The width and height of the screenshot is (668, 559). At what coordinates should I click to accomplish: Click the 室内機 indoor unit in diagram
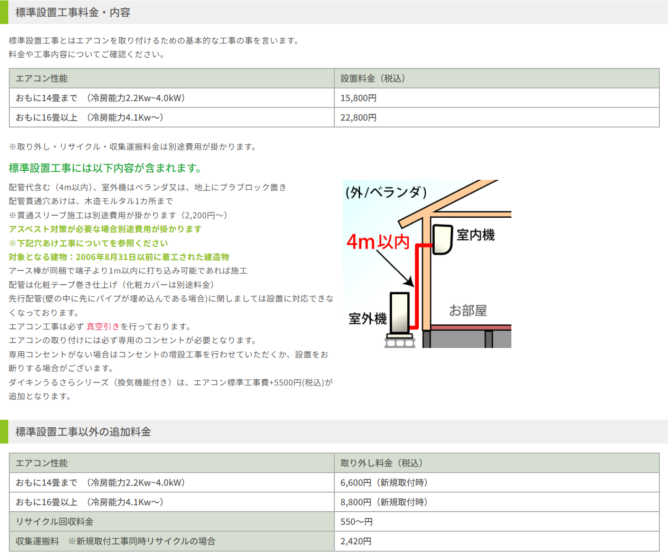(441, 237)
